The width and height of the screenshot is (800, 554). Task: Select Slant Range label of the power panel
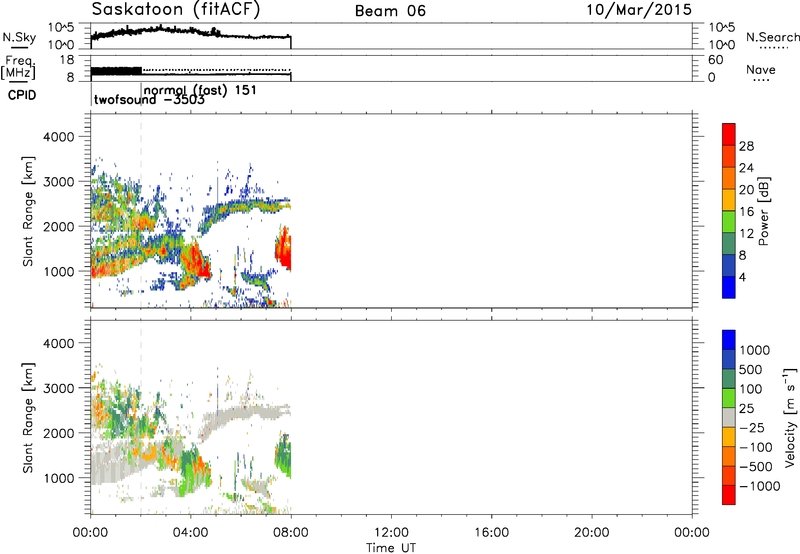28,212
